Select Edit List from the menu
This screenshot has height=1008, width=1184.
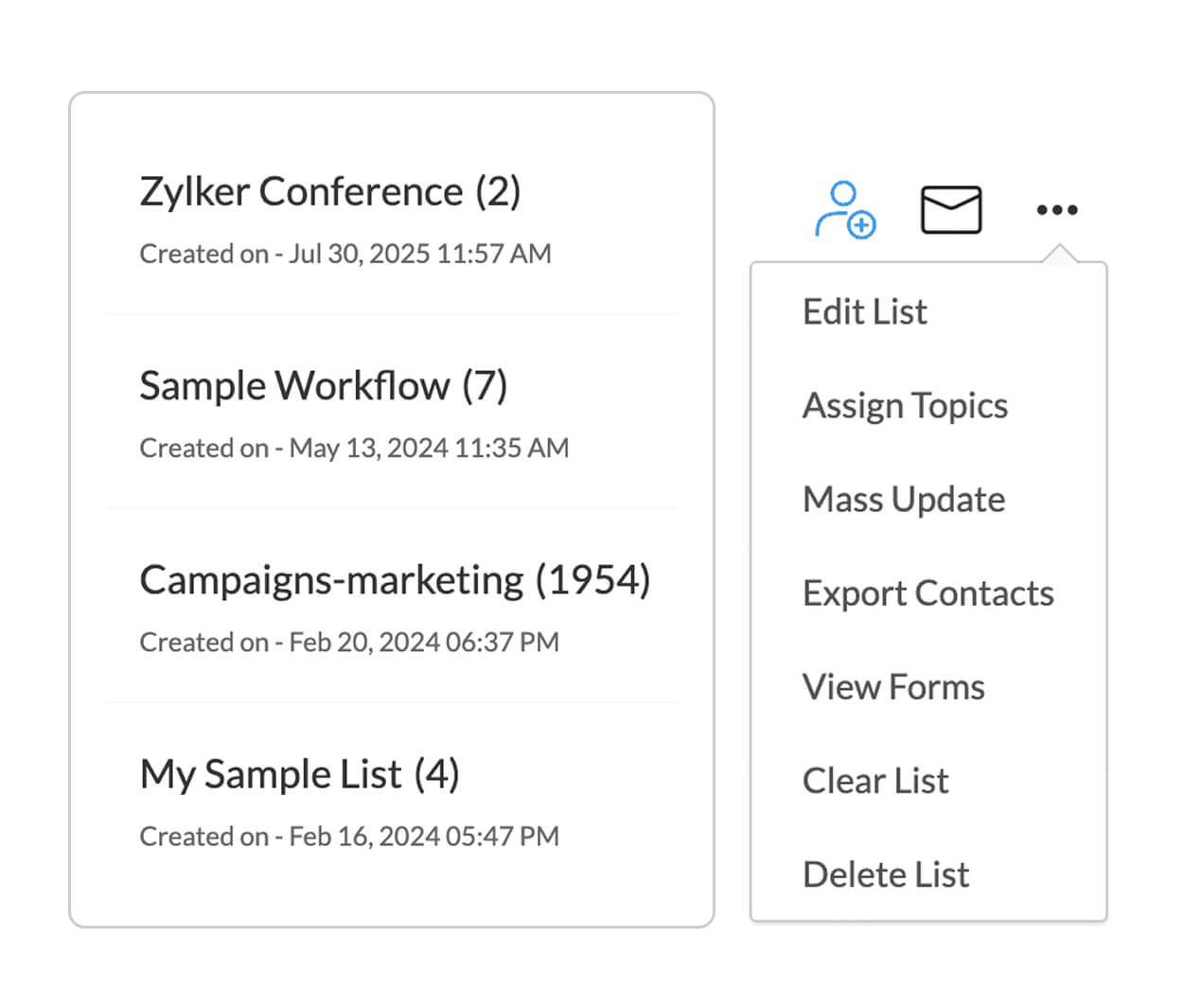(864, 311)
